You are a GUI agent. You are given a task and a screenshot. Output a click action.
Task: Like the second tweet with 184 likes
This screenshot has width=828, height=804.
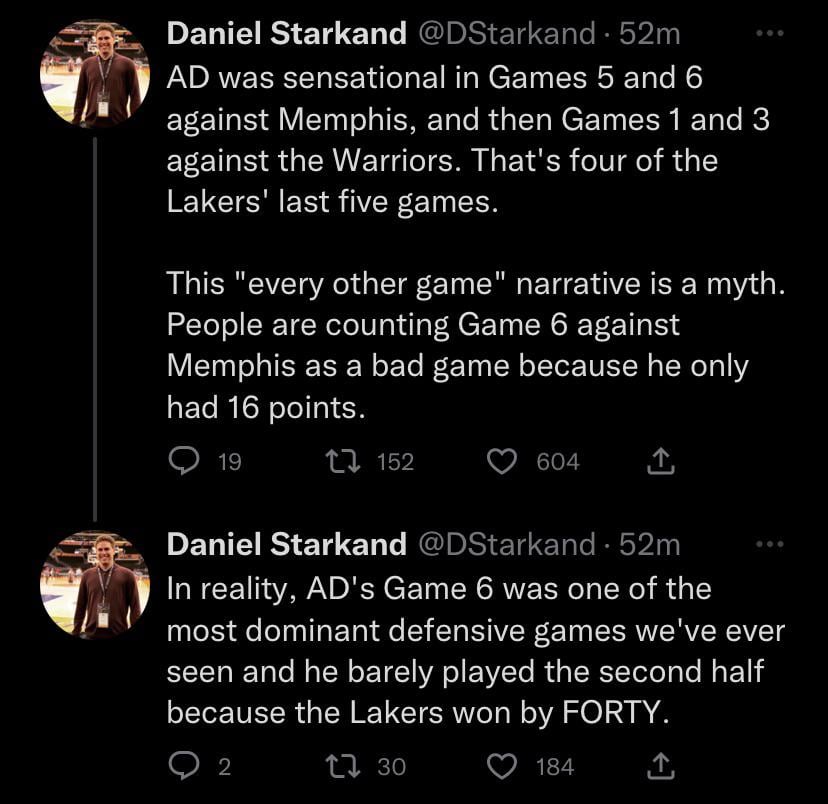pyautogui.click(x=501, y=766)
